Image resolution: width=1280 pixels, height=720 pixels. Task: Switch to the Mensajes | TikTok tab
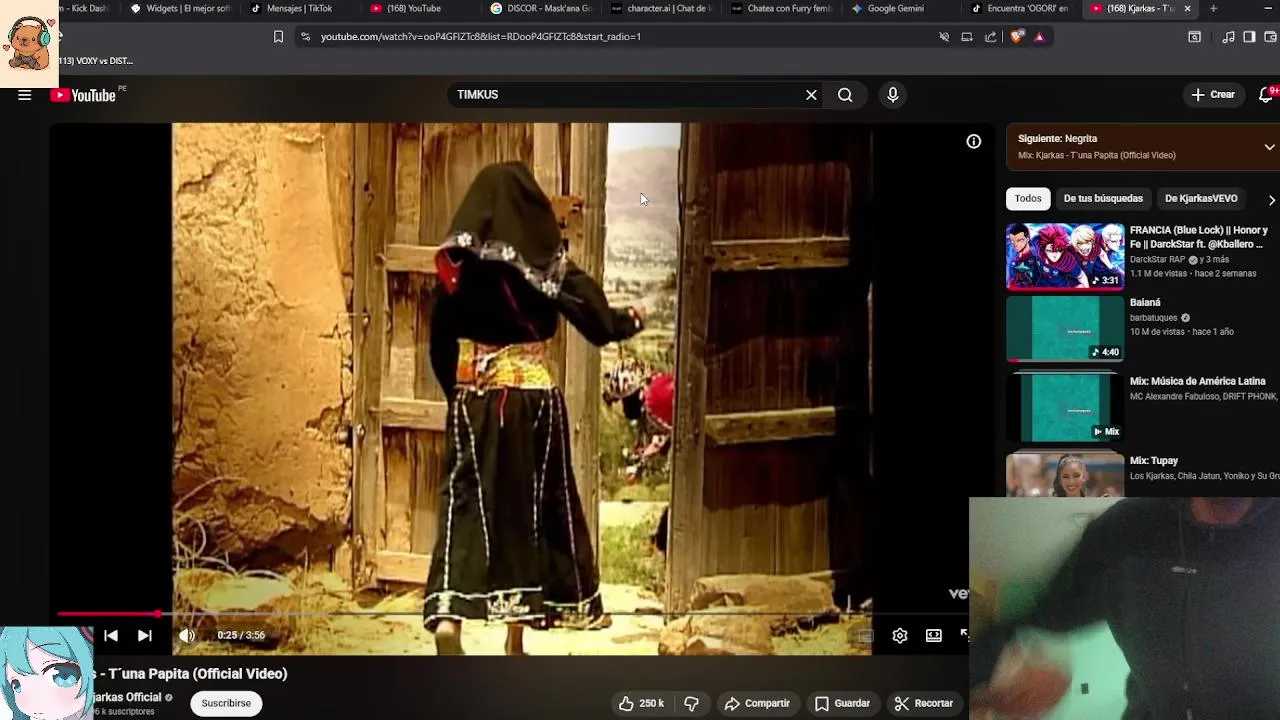(300, 9)
